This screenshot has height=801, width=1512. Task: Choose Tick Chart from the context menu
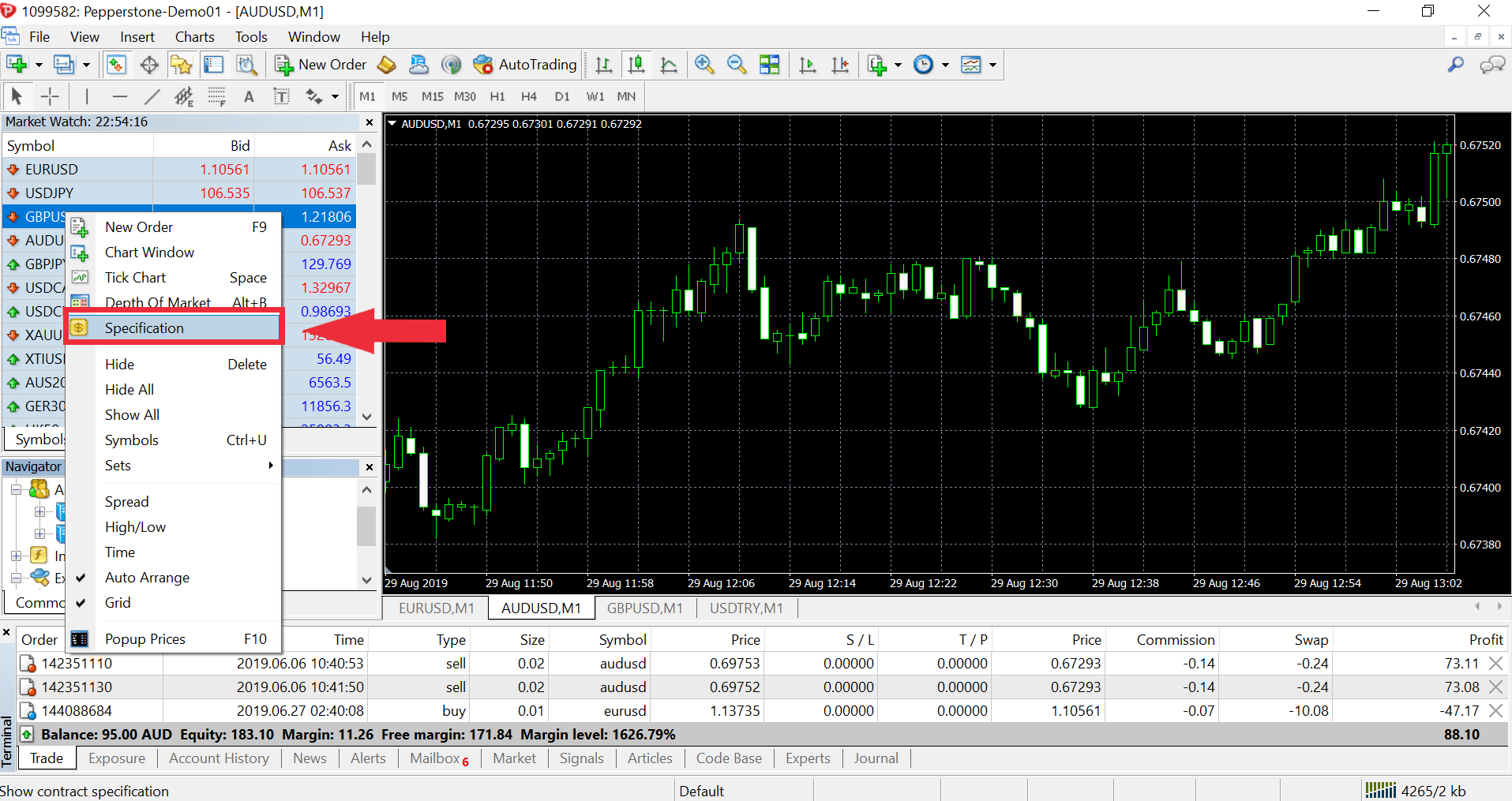pyautogui.click(x=174, y=278)
